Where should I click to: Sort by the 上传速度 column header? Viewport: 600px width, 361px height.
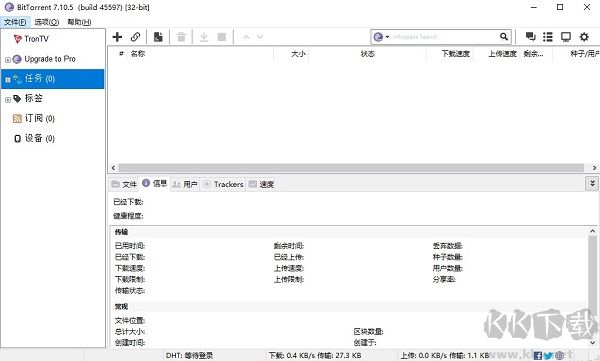pos(502,54)
